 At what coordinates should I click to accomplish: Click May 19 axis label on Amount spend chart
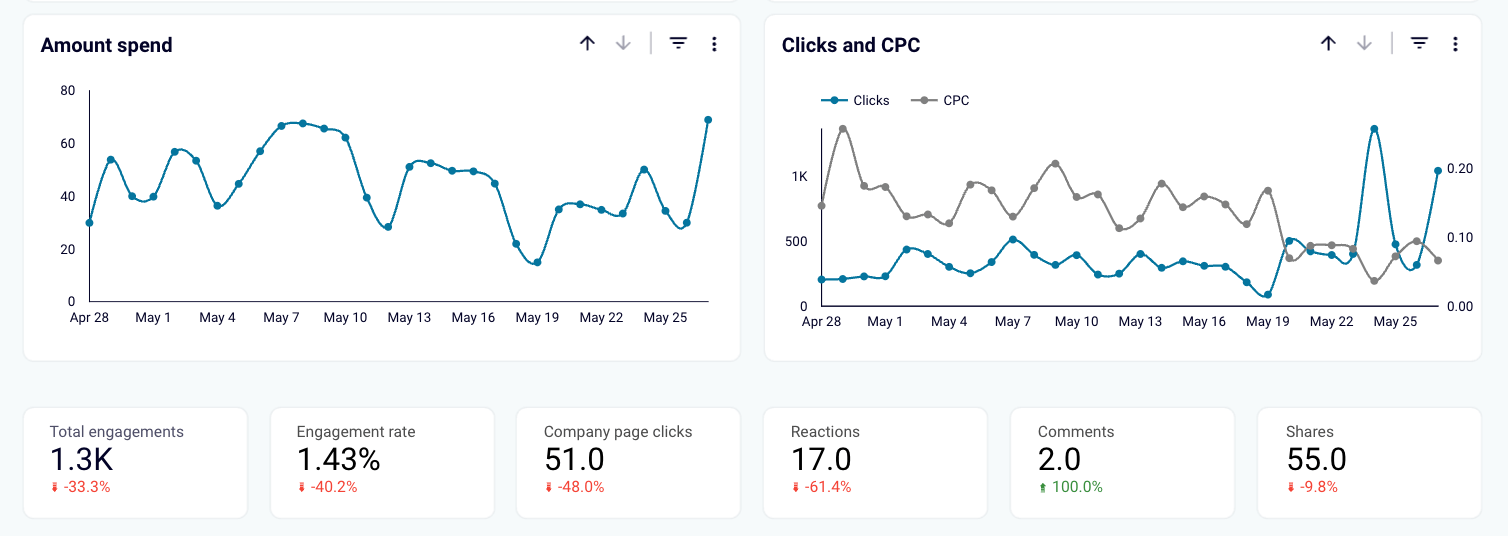(537, 318)
